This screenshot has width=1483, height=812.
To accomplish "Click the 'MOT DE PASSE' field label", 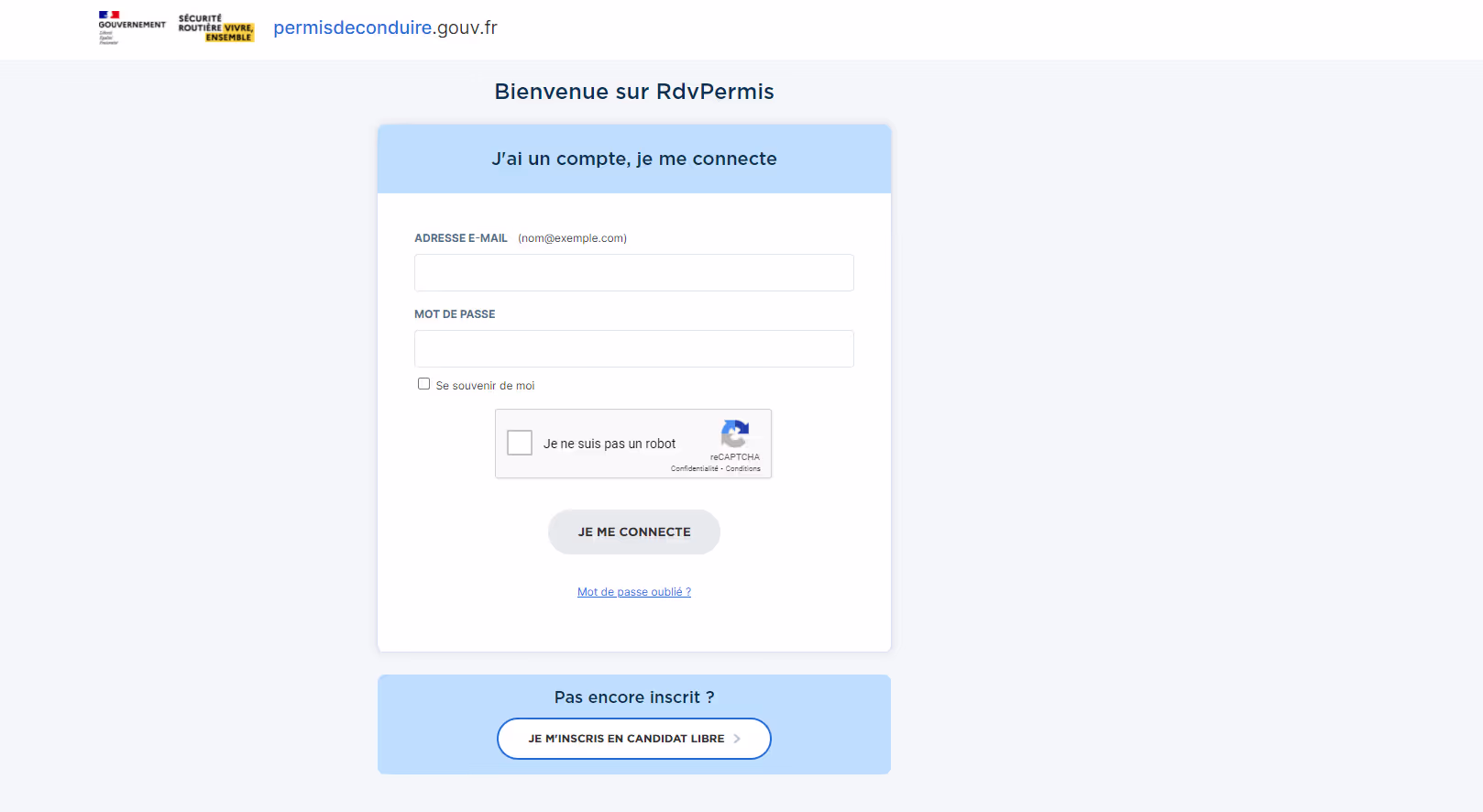I will tap(455, 314).
